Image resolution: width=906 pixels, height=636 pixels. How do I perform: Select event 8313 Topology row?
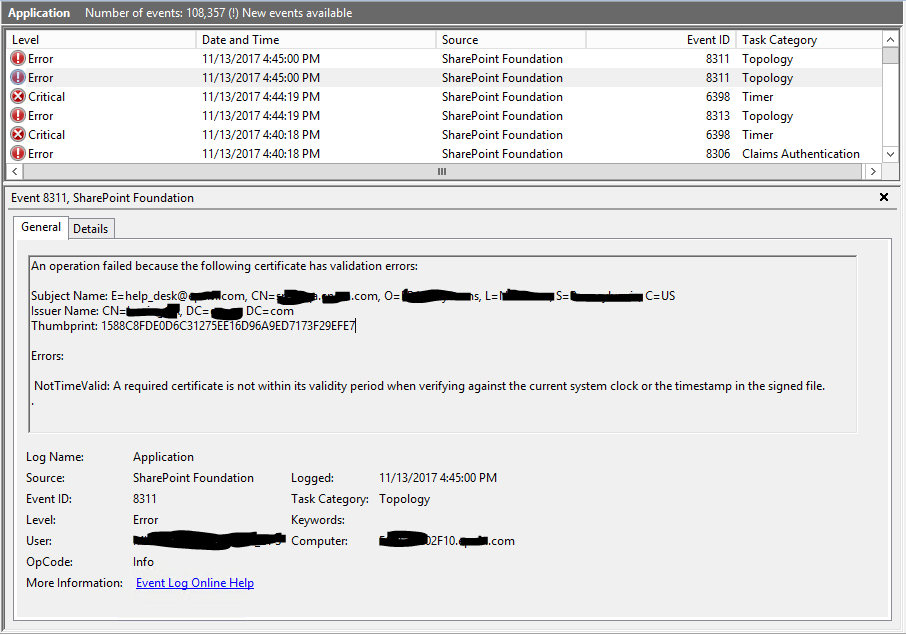444,116
